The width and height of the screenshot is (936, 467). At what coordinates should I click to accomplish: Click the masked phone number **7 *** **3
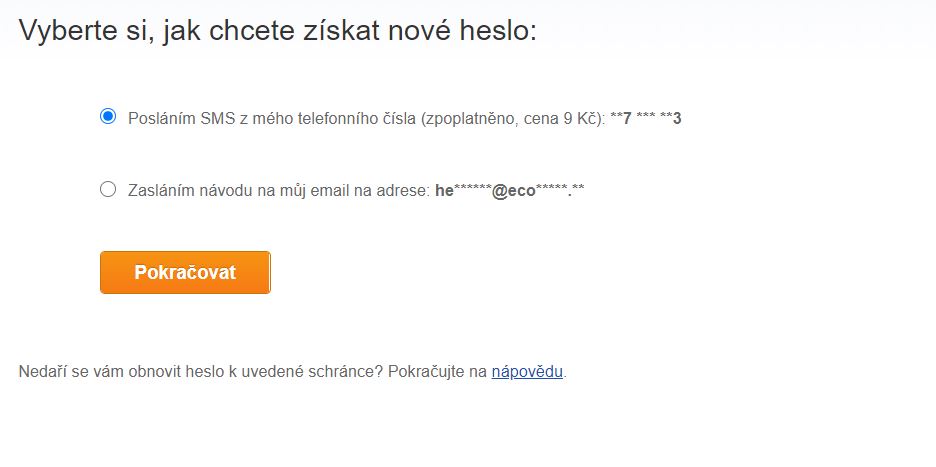click(646, 118)
